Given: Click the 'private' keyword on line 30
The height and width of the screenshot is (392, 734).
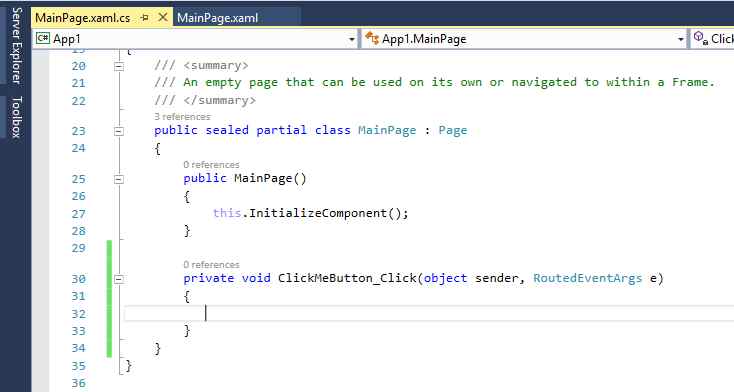Looking at the screenshot, I should pos(208,278).
